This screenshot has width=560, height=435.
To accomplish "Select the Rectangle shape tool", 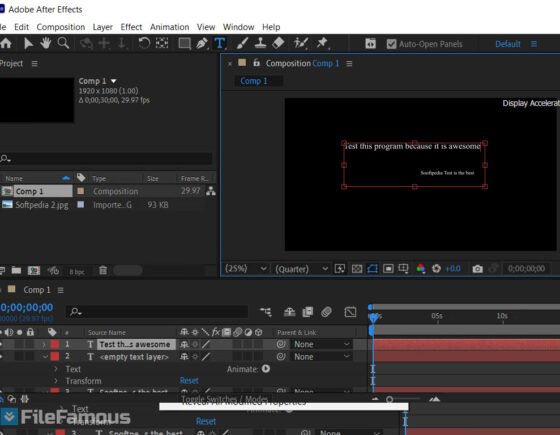I will pos(184,44).
